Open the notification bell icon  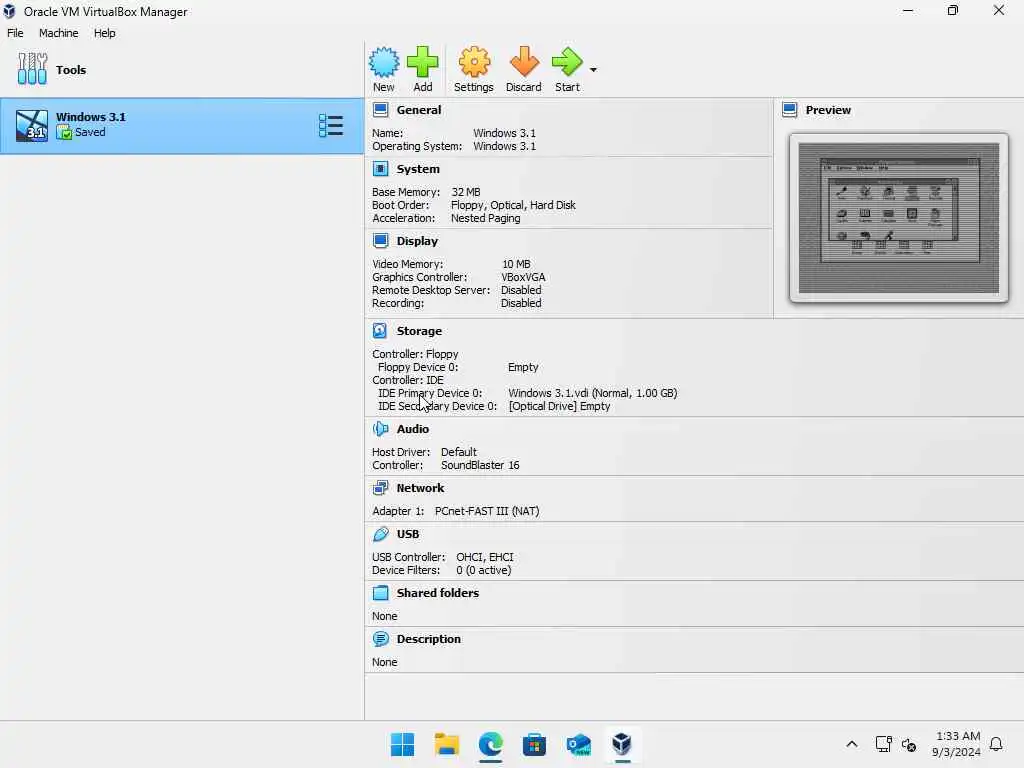tap(996, 744)
